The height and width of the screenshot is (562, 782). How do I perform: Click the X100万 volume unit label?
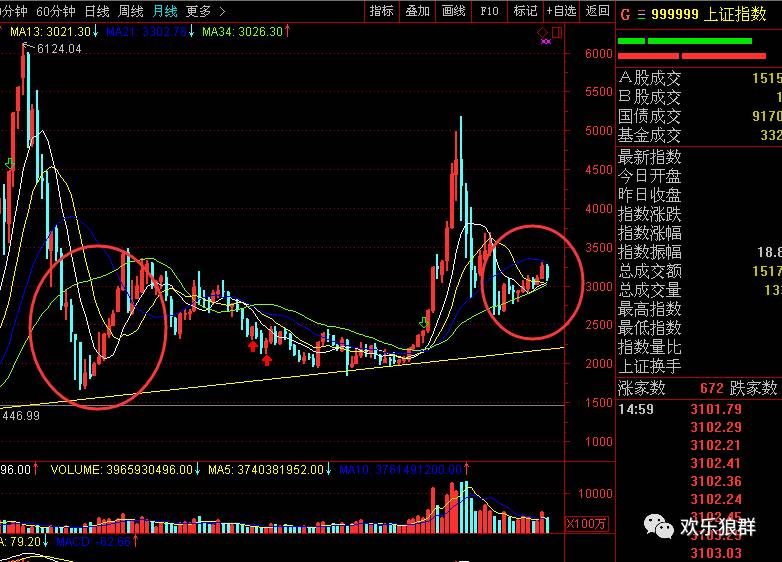tap(584, 523)
